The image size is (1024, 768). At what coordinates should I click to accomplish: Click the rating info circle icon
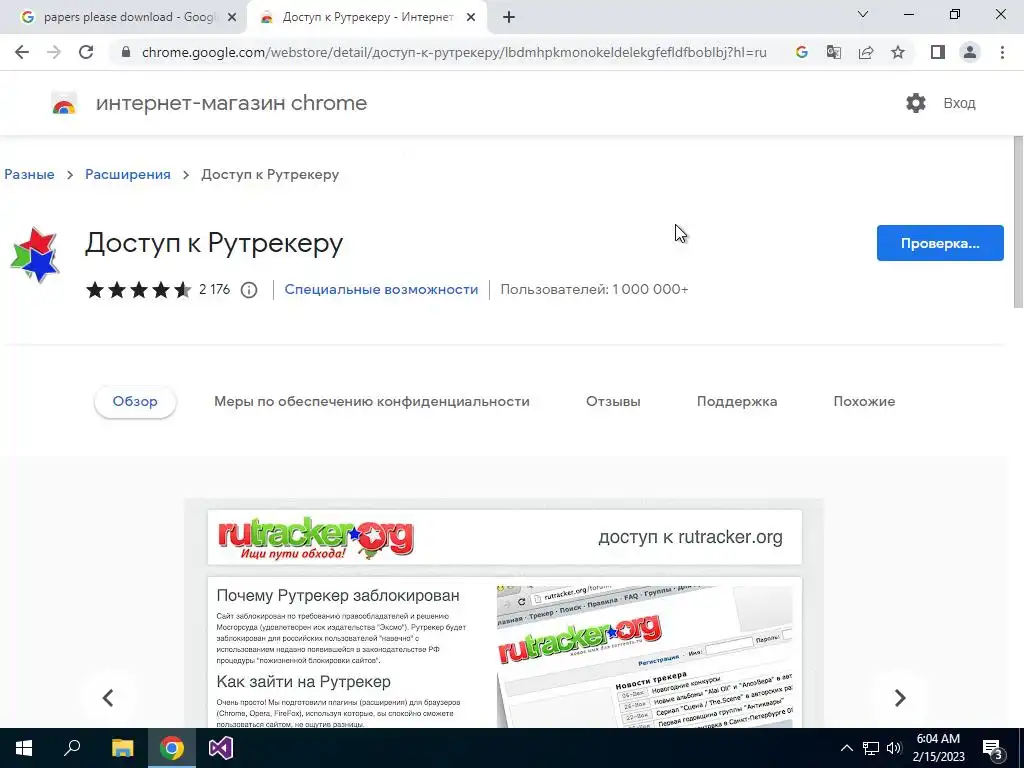249,290
